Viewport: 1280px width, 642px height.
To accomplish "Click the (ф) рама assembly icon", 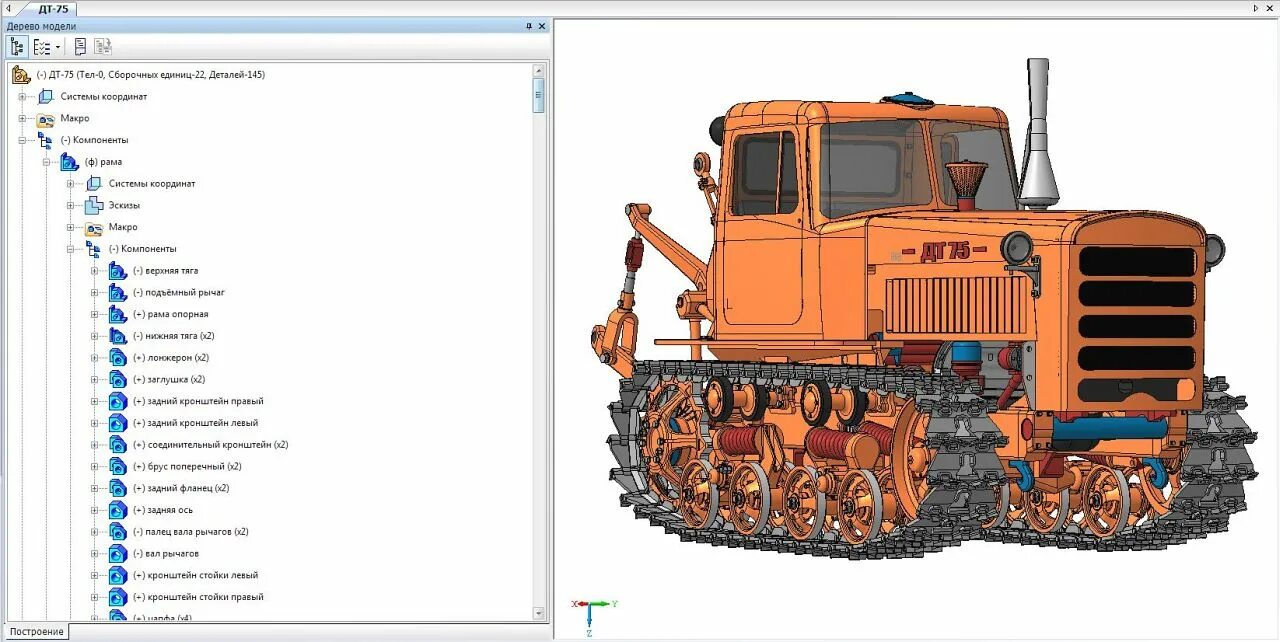I will pos(69,162).
